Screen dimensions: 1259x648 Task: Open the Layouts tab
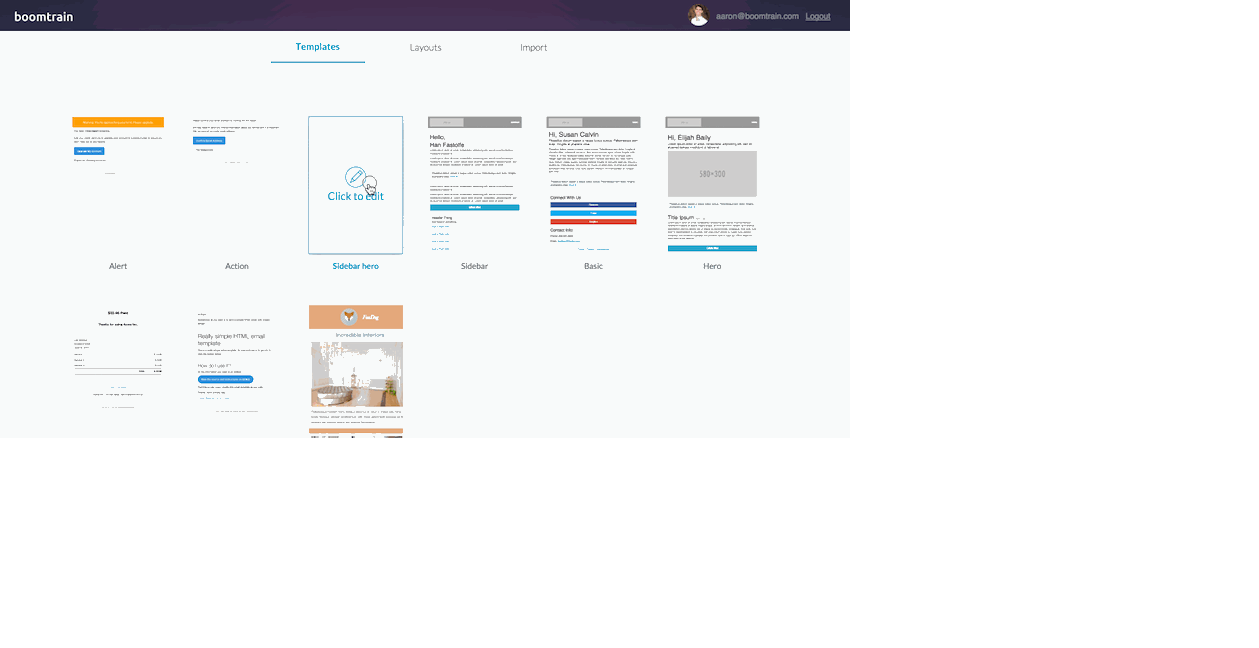pos(425,48)
